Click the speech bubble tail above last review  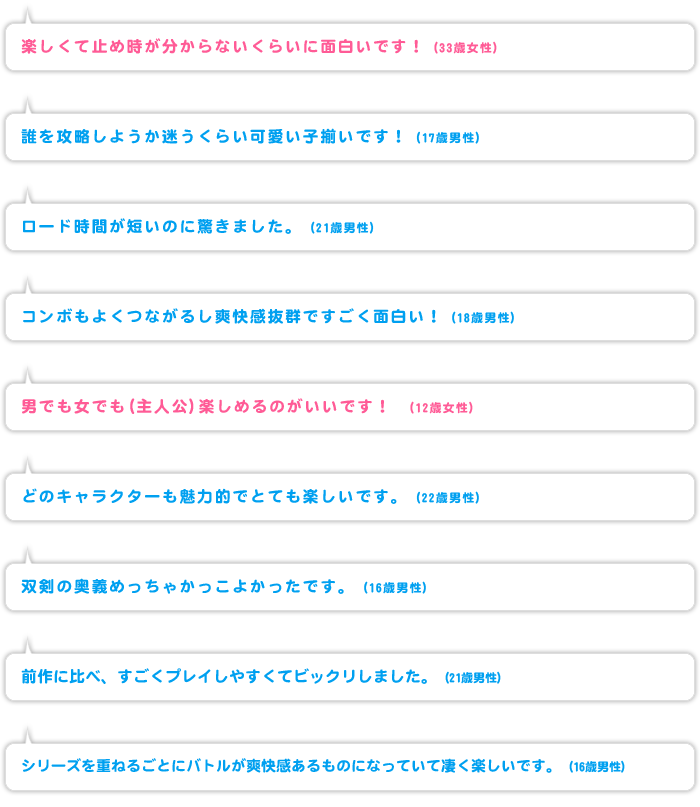pos(28,736)
